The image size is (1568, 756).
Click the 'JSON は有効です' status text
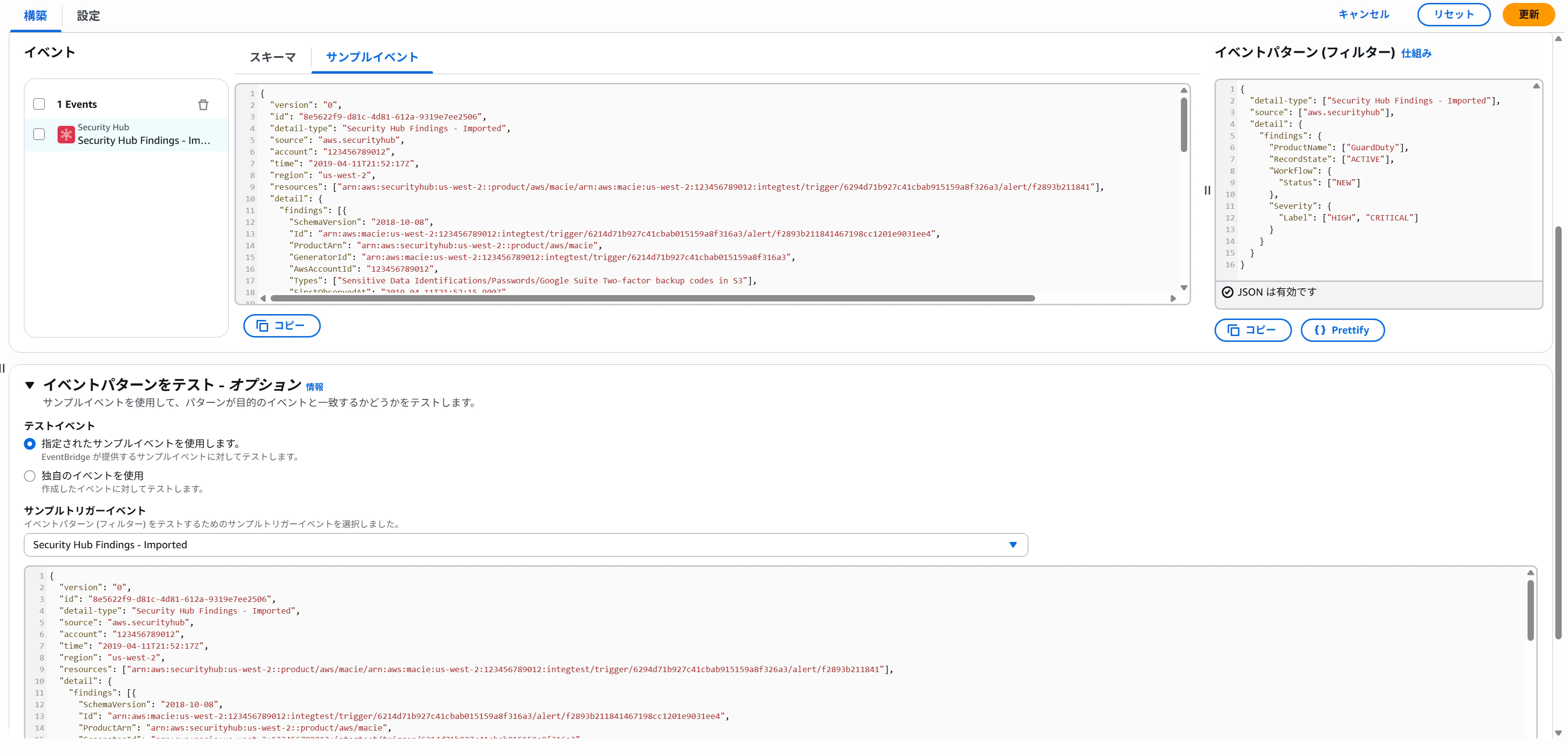click(1276, 292)
